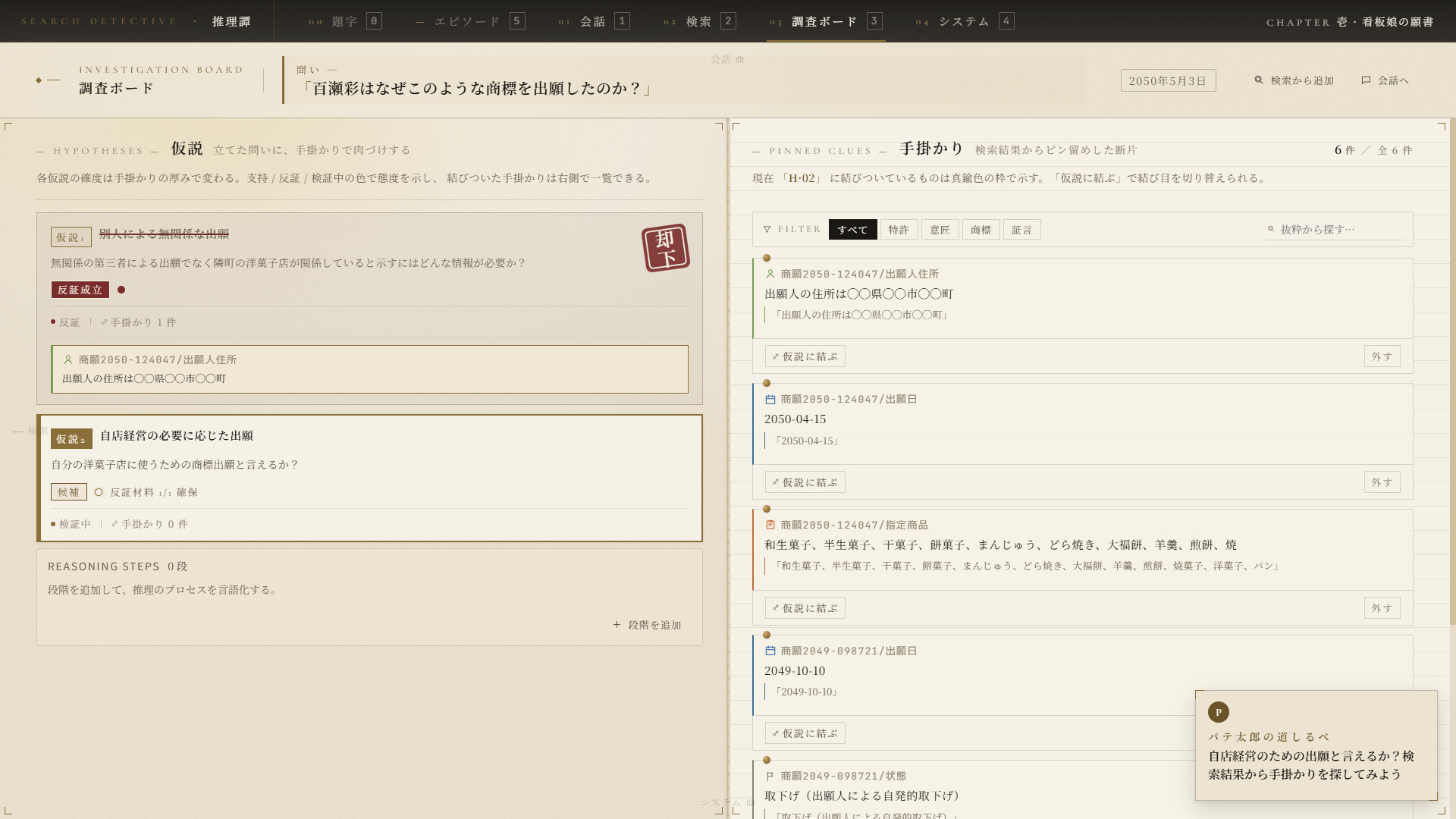Click 仮説に結ぶ on 出願人住所 clue
This screenshot has width=1456, height=819.
point(805,356)
